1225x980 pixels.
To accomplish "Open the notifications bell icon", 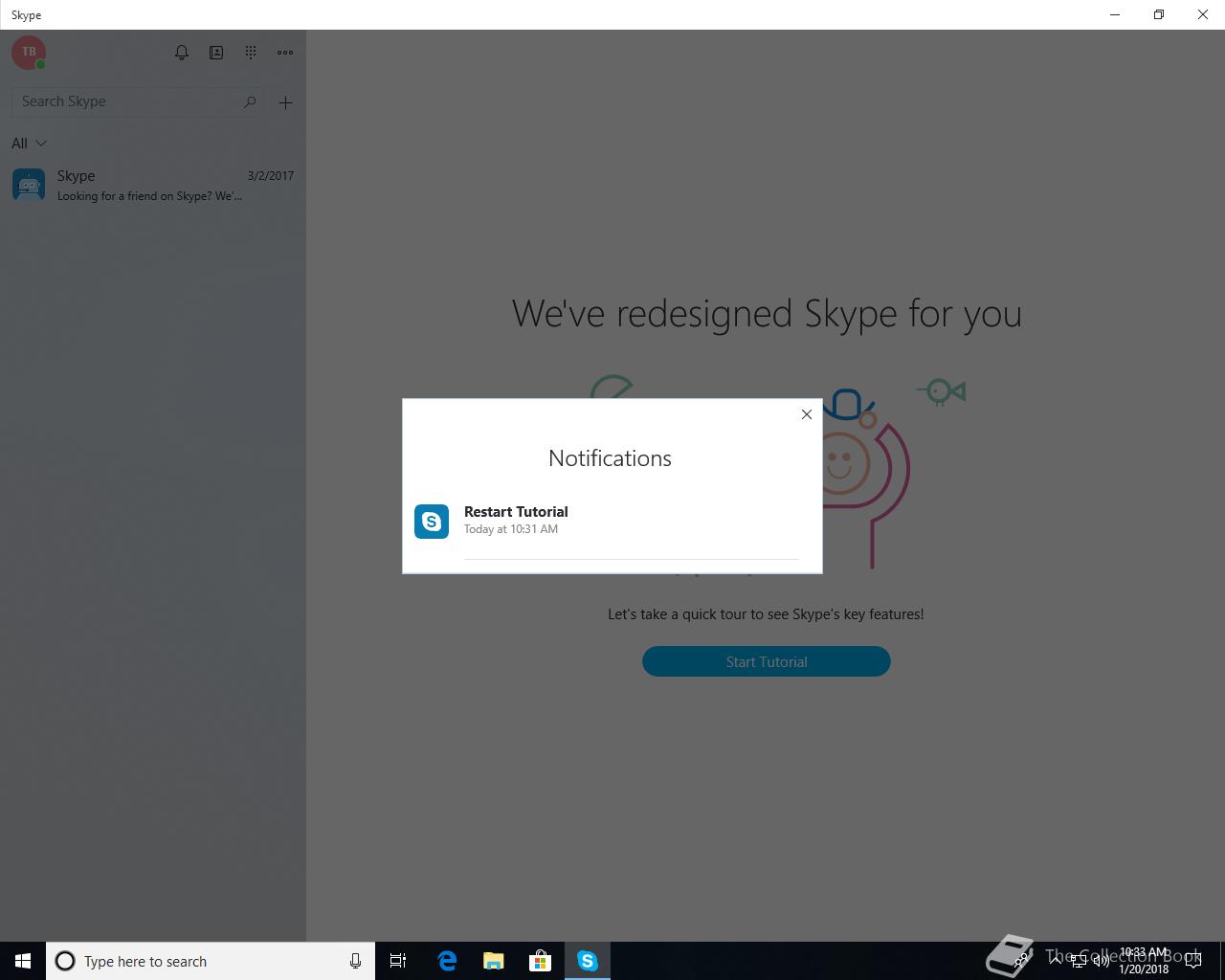I will (x=182, y=53).
